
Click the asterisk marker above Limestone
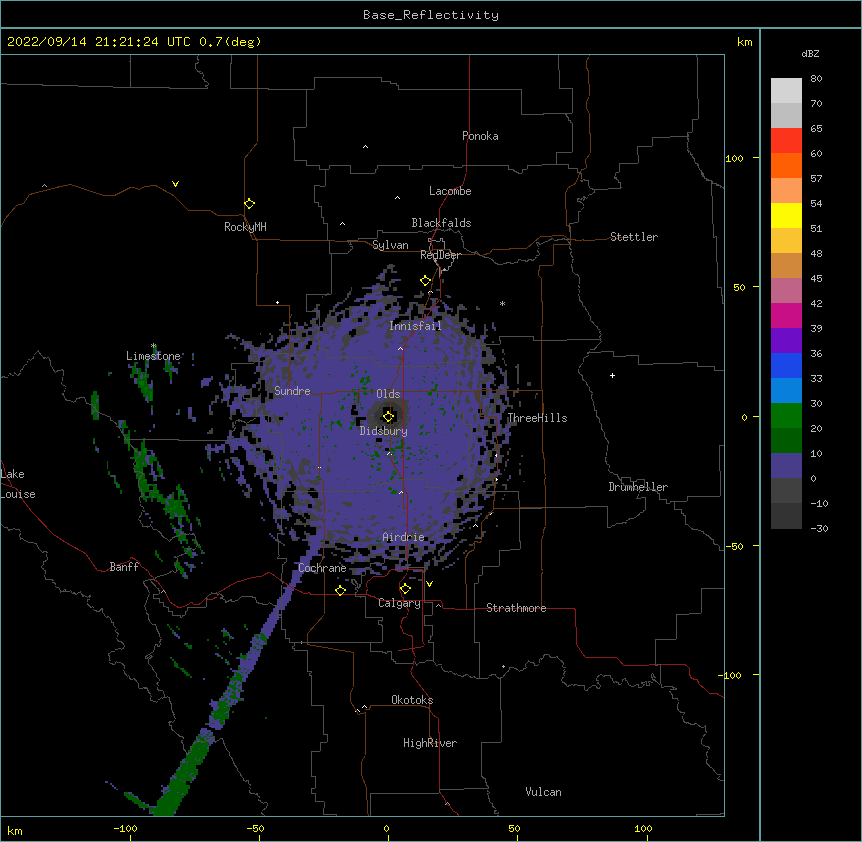pyautogui.click(x=153, y=346)
